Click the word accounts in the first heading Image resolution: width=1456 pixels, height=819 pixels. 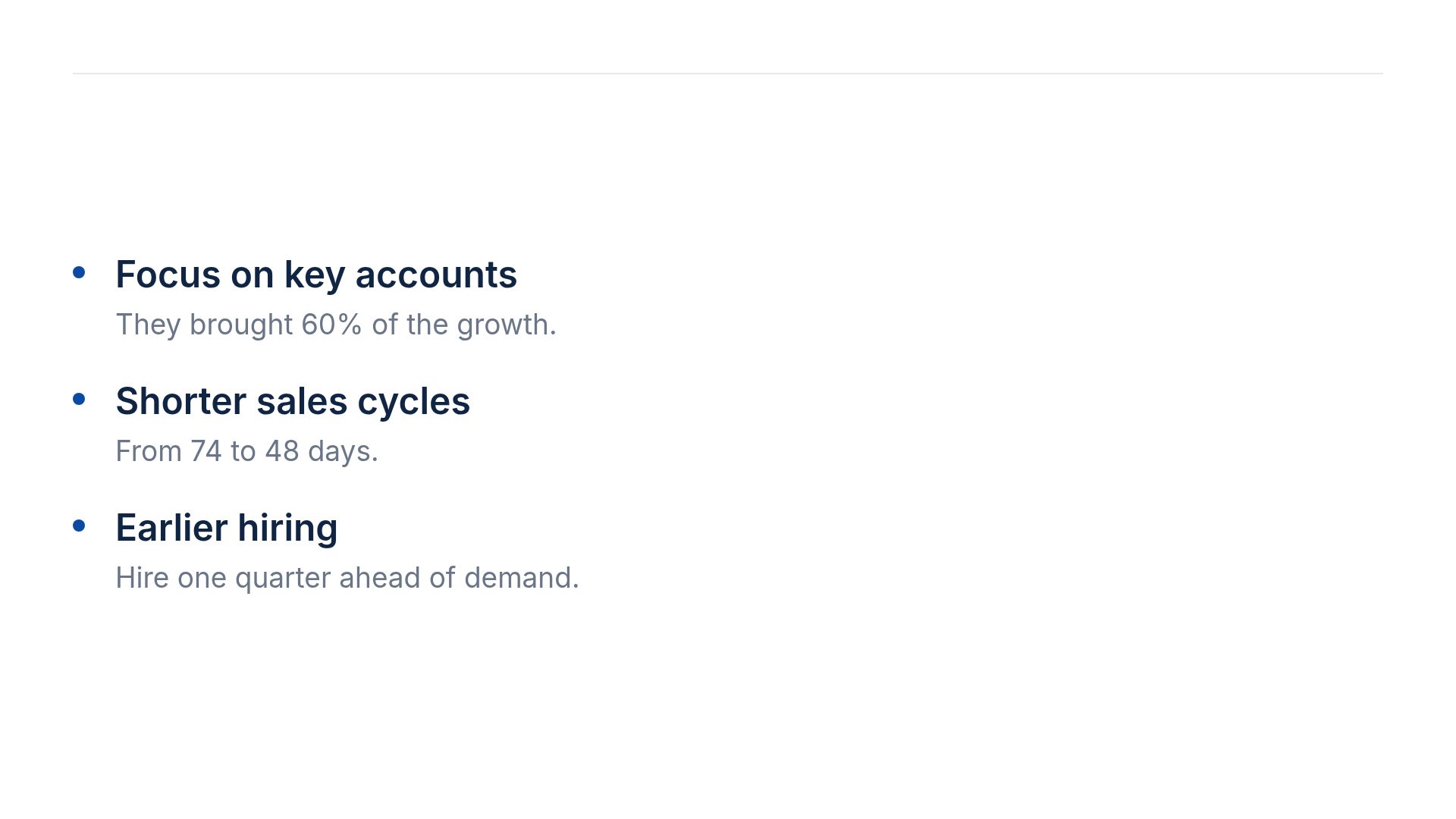tap(436, 275)
